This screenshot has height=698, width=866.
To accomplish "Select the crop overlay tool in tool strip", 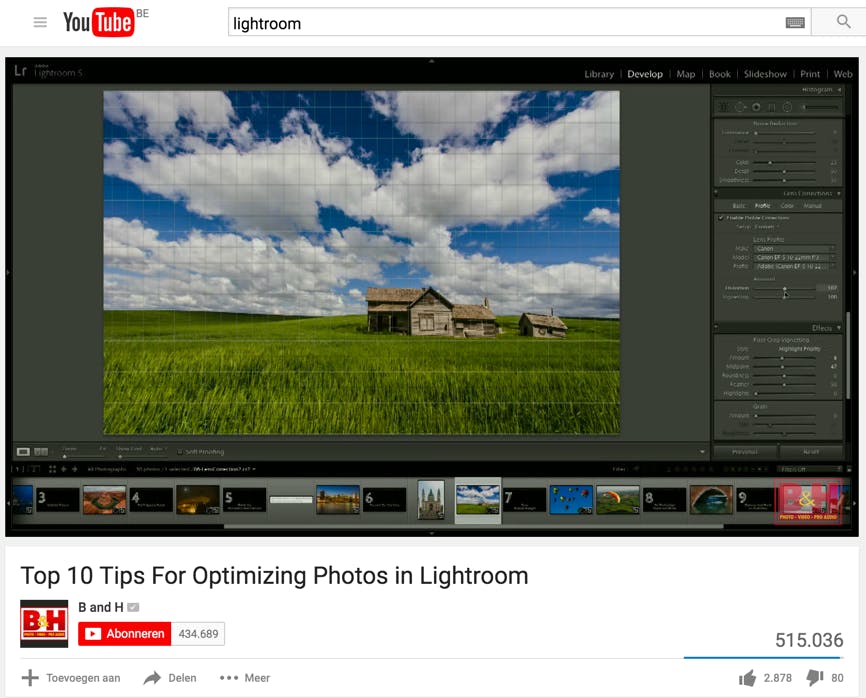I will click(x=722, y=107).
